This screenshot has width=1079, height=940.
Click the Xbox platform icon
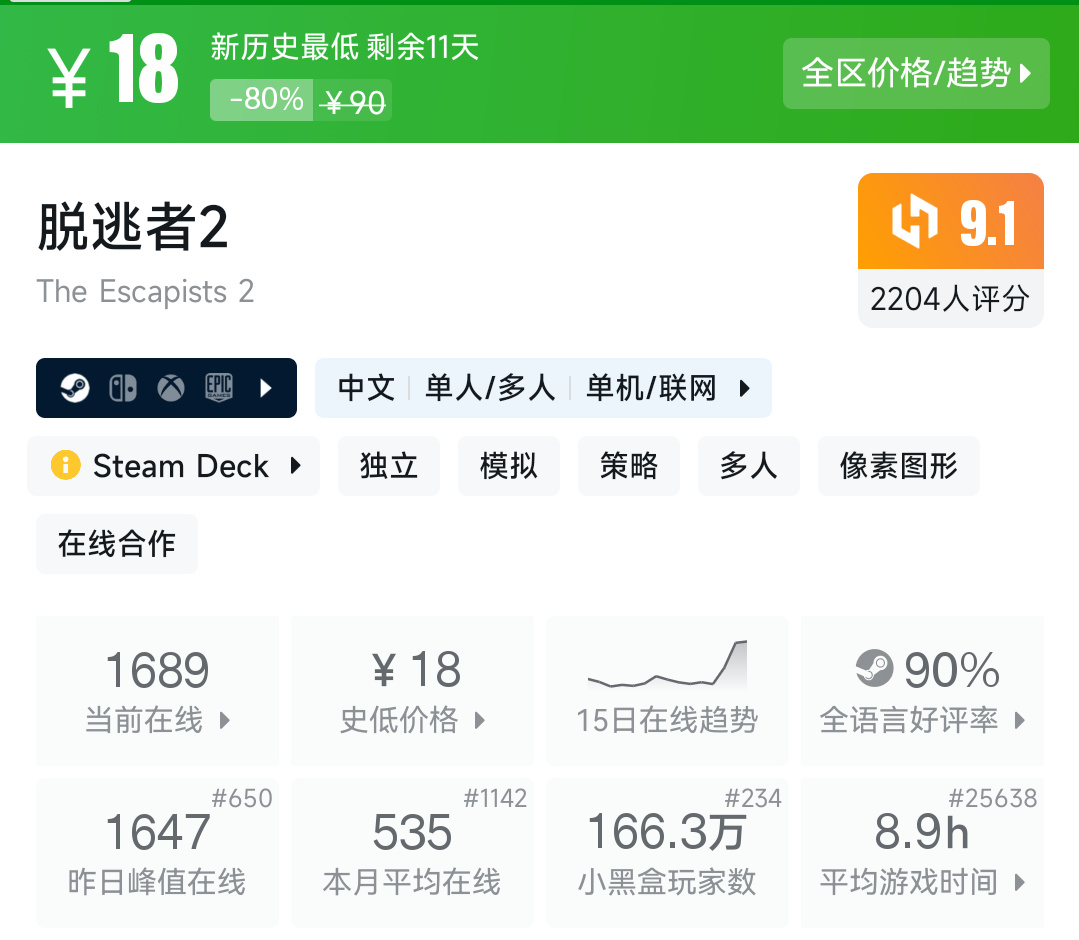(x=171, y=388)
